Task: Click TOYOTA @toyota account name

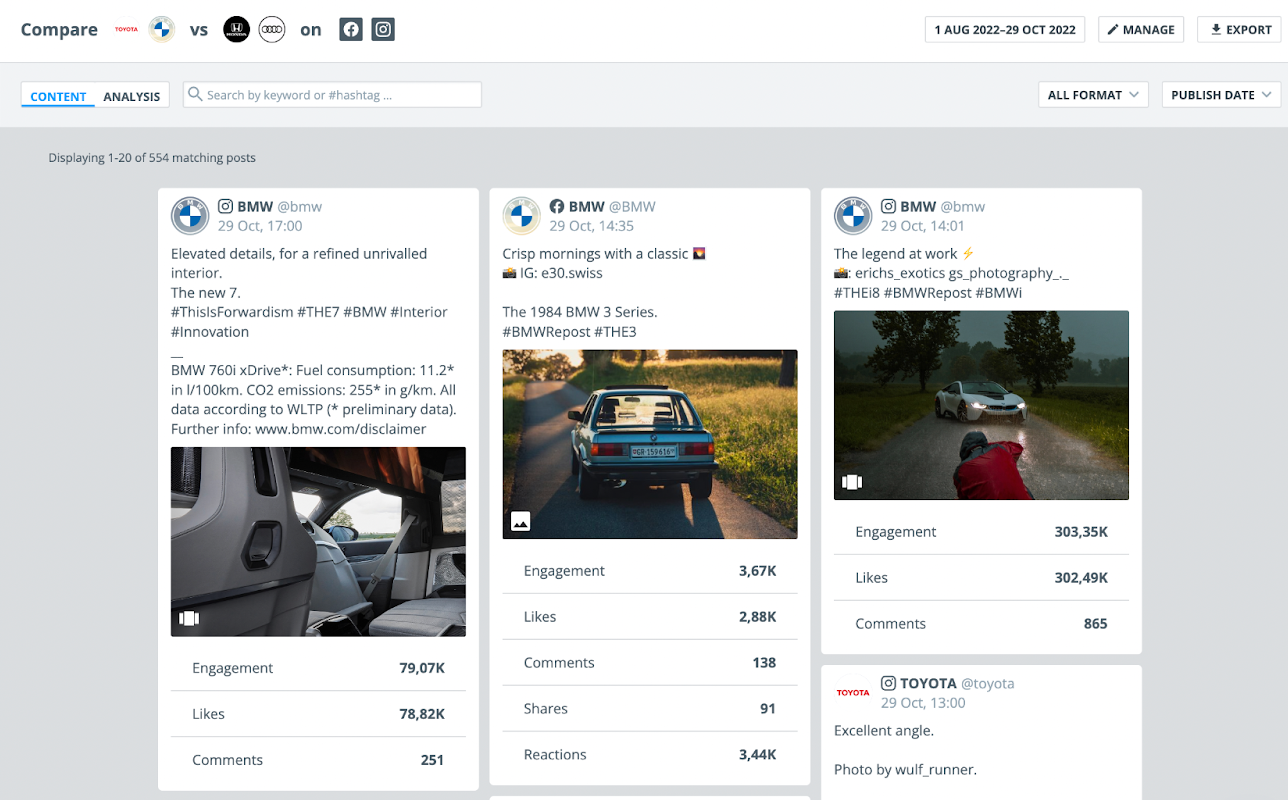Action: pos(957,684)
